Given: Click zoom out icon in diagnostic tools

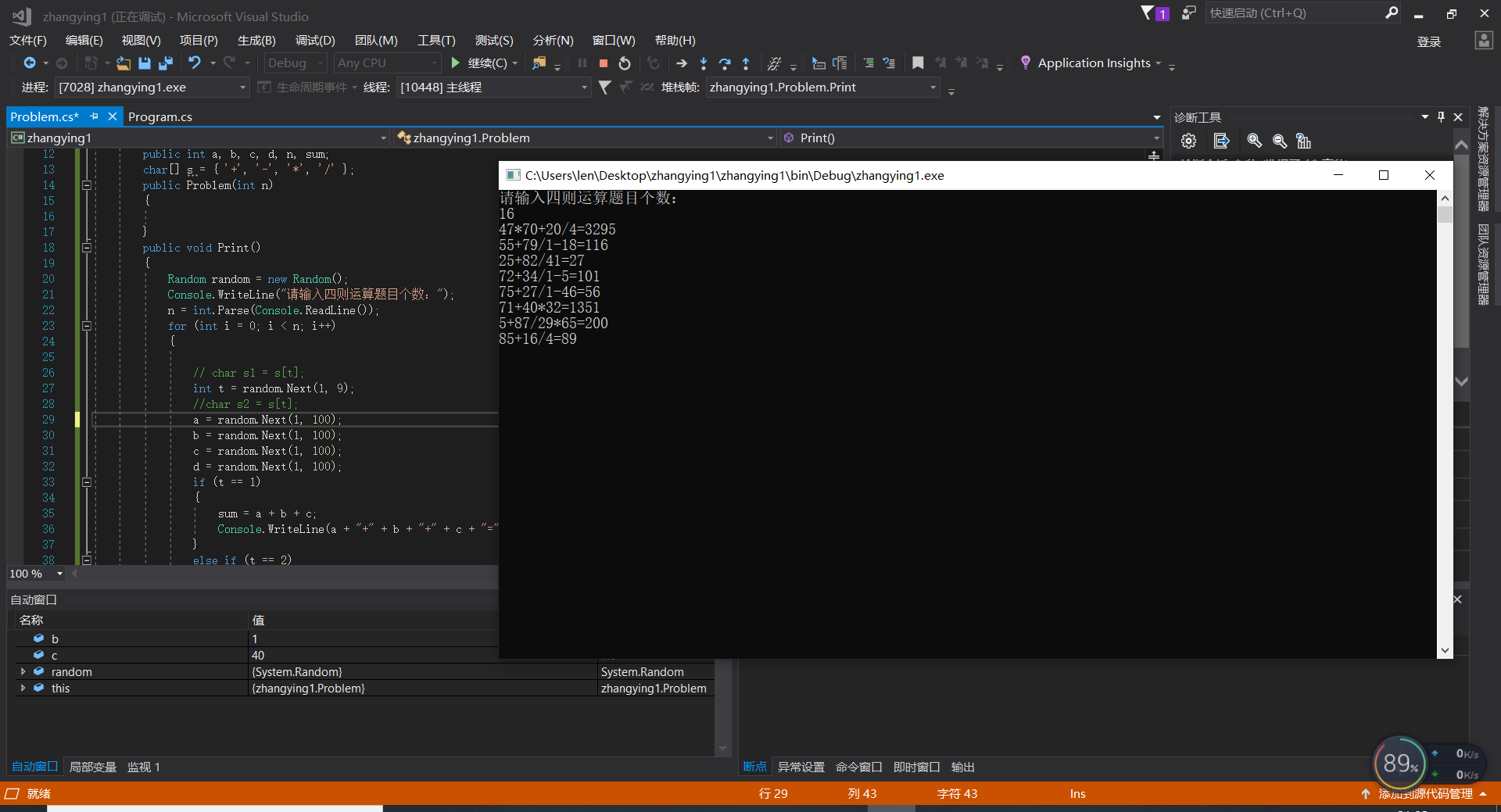Looking at the screenshot, I should pos(1280,141).
